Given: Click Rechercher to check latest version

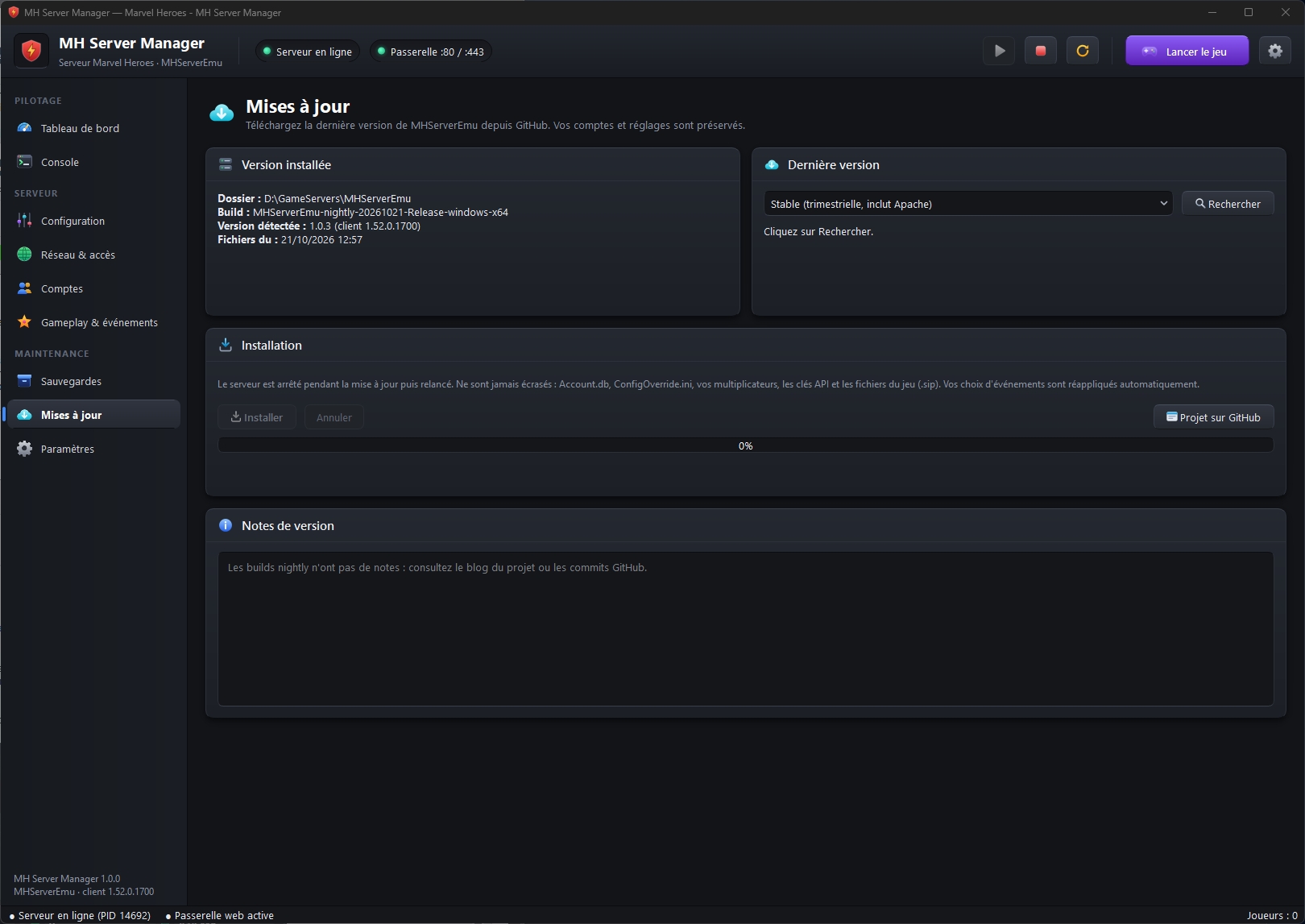Looking at the screenshot, I should (x=1228, y=204).
